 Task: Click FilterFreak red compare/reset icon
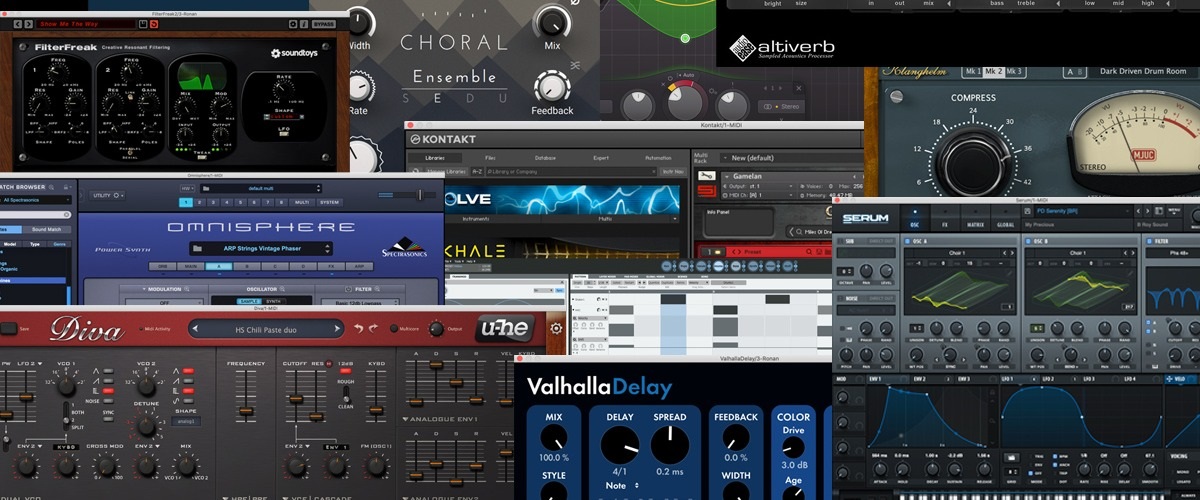coord(154,24)
